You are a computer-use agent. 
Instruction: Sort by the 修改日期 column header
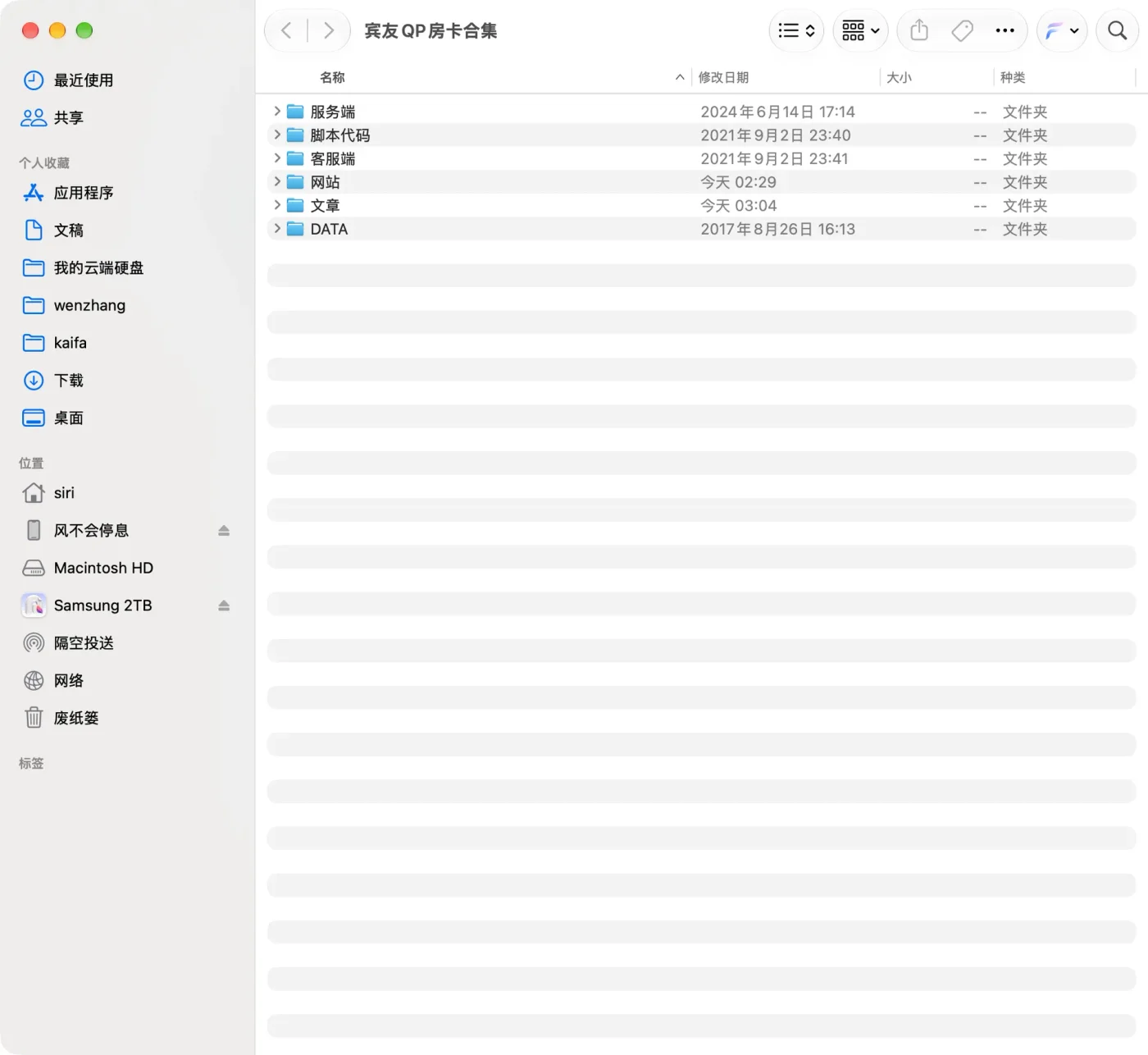(x=723, y=77)
